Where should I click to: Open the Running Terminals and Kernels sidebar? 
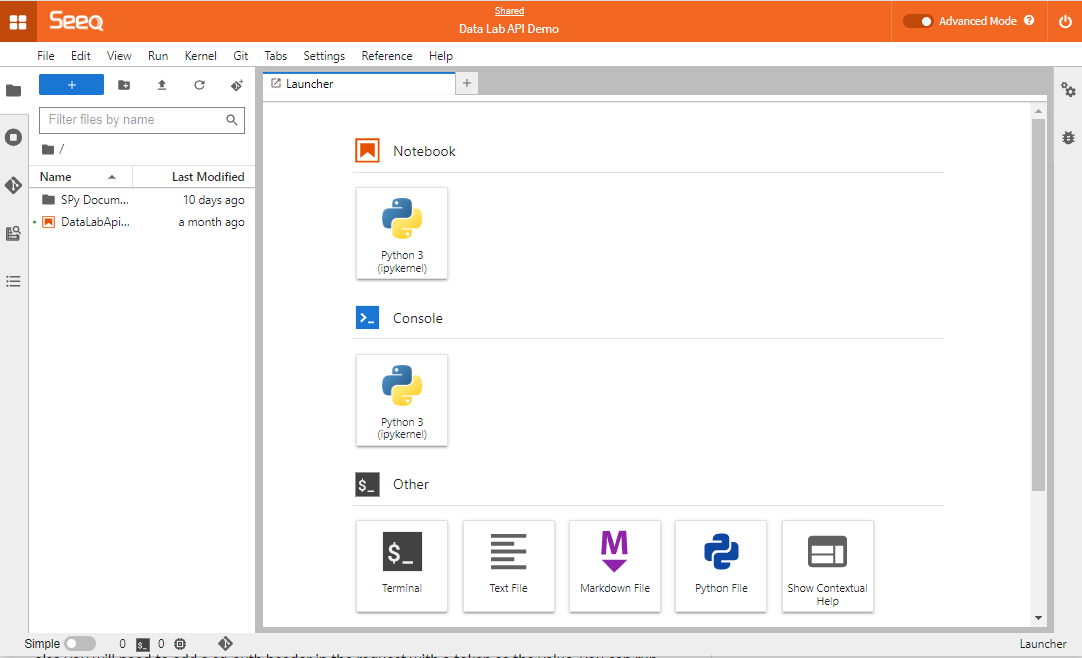click(14, 137)
